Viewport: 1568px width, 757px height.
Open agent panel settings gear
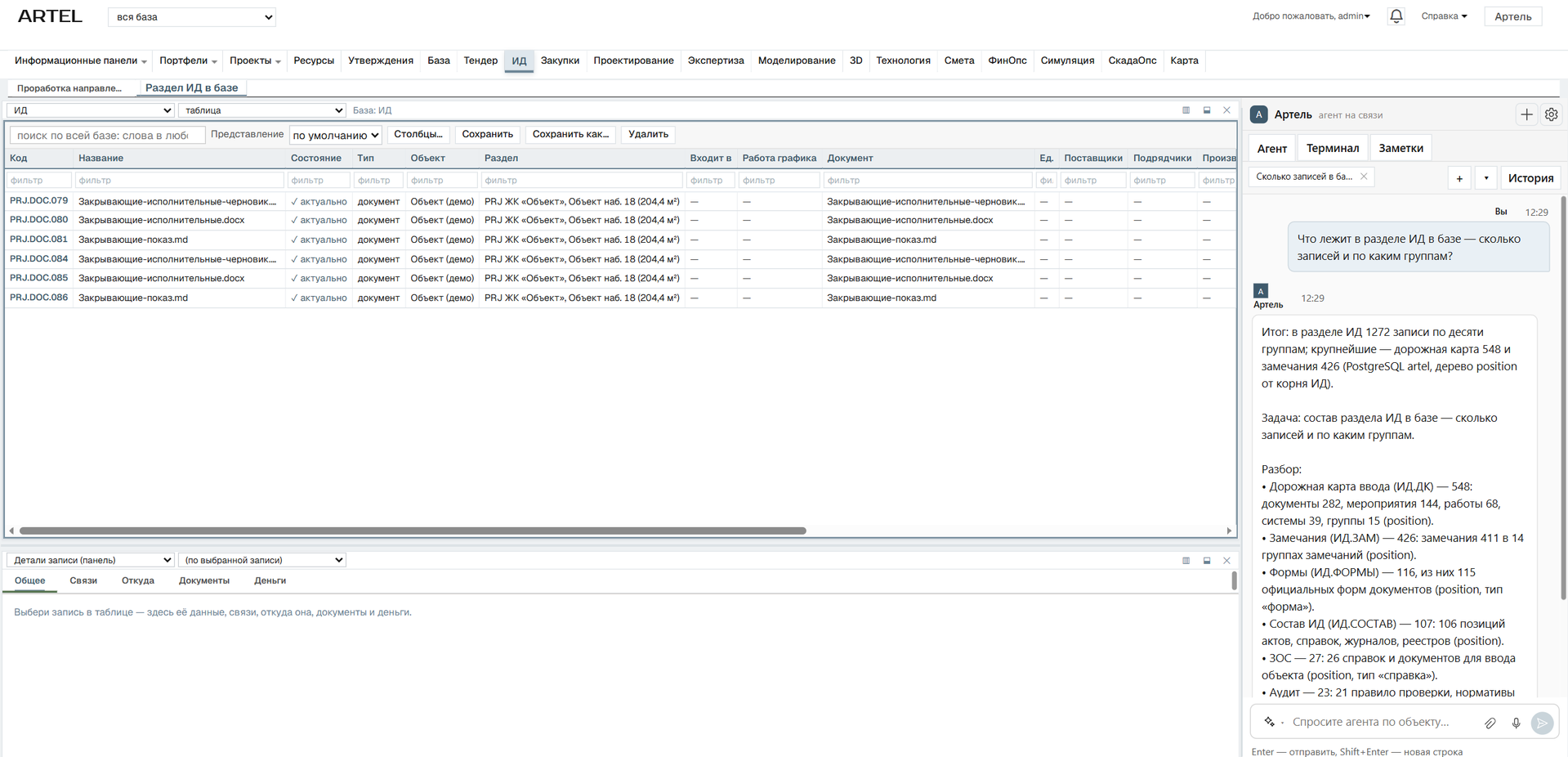1551,114
